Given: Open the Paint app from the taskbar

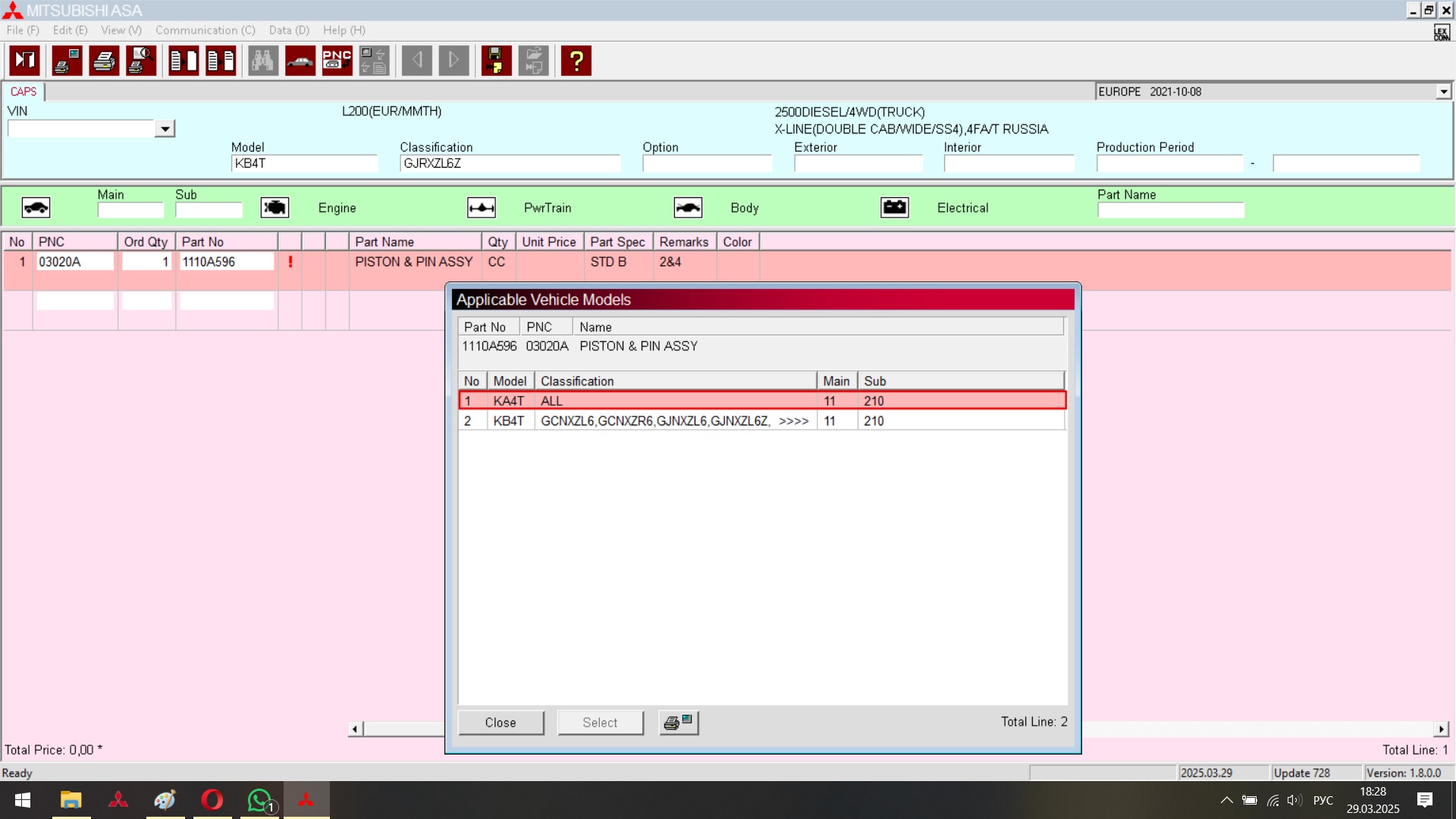Looking at the screenshot, I should (x=165, y=800).
